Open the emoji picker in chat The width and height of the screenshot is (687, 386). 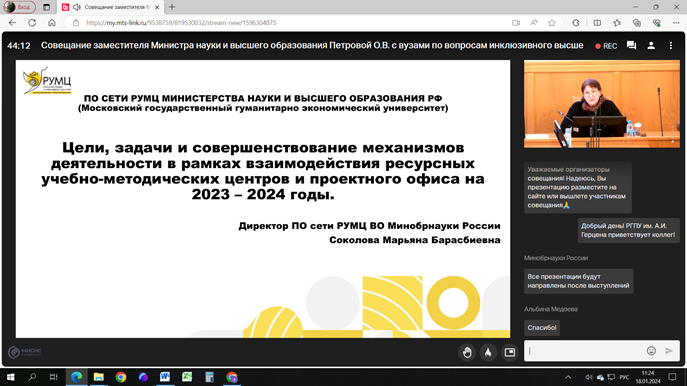tap(652, 351)
